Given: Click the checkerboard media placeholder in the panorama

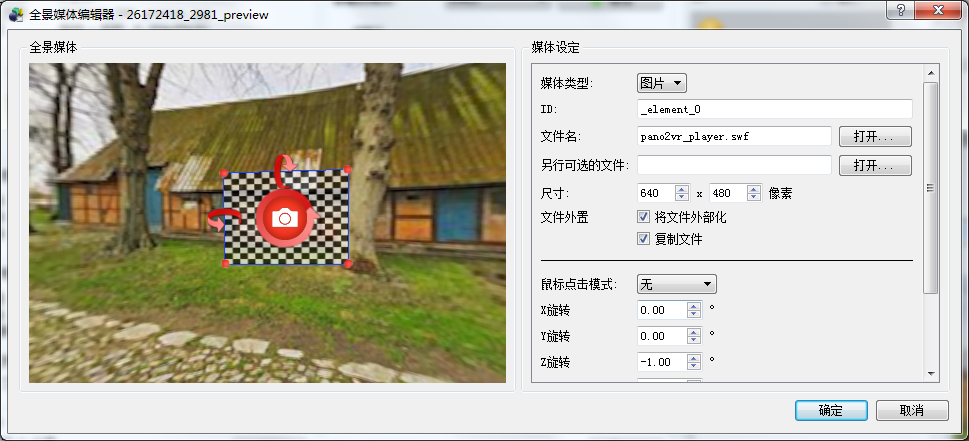Looking at the screenshot, I should point(286,217).
